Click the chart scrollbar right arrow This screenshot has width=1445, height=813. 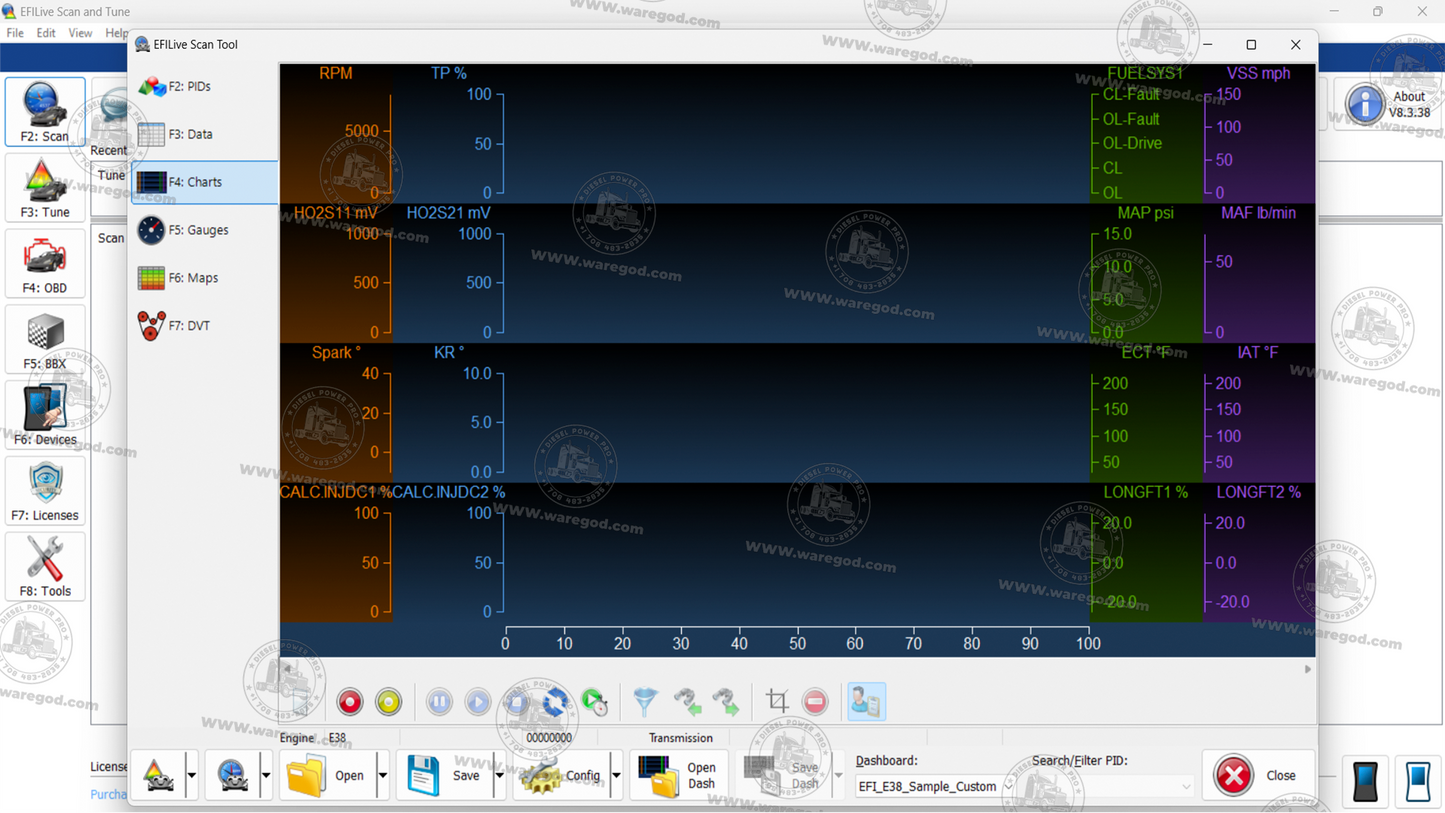pos(1307,669)
